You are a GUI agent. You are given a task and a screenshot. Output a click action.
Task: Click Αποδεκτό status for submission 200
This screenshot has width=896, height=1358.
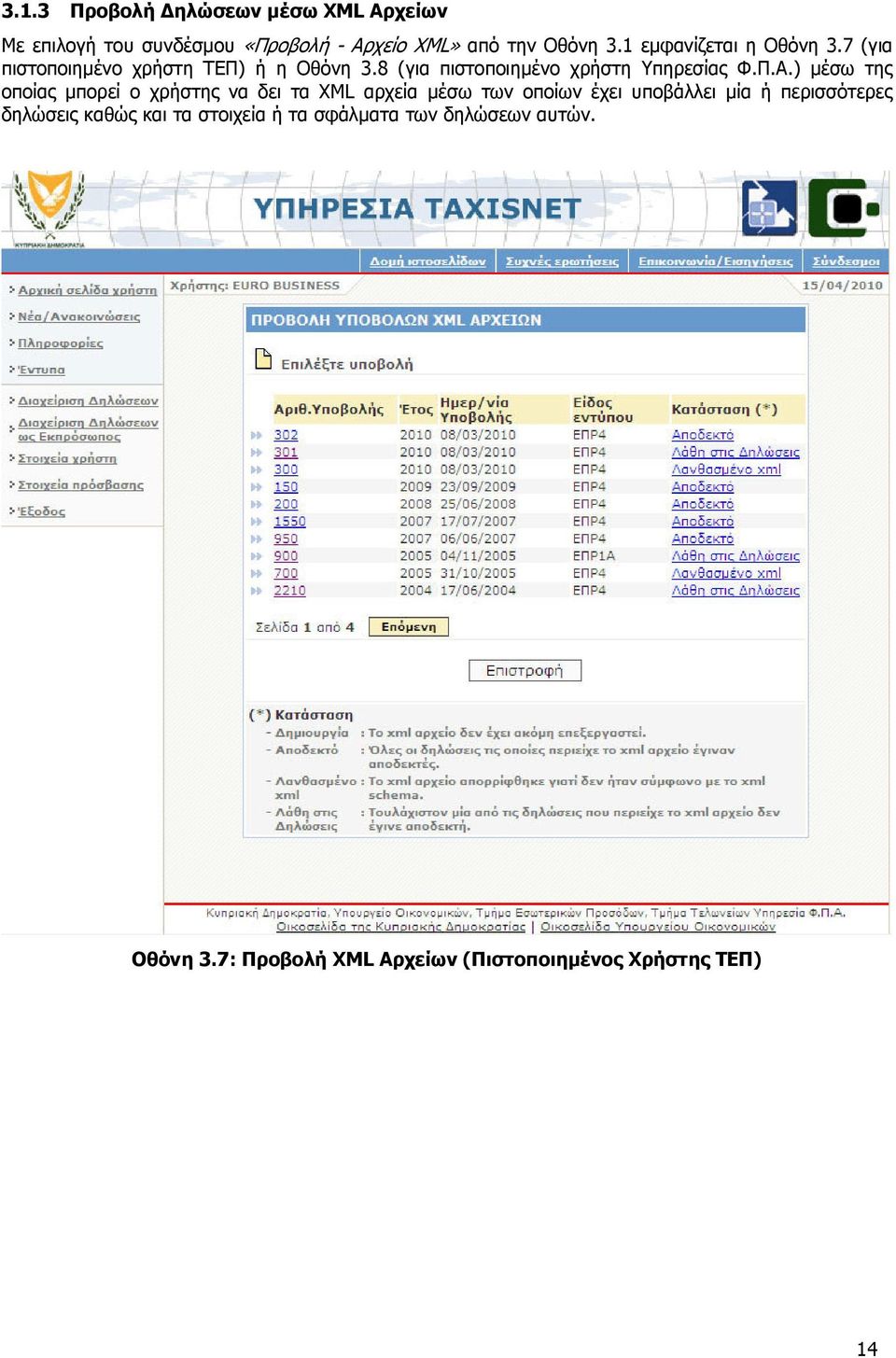[703, 504]
